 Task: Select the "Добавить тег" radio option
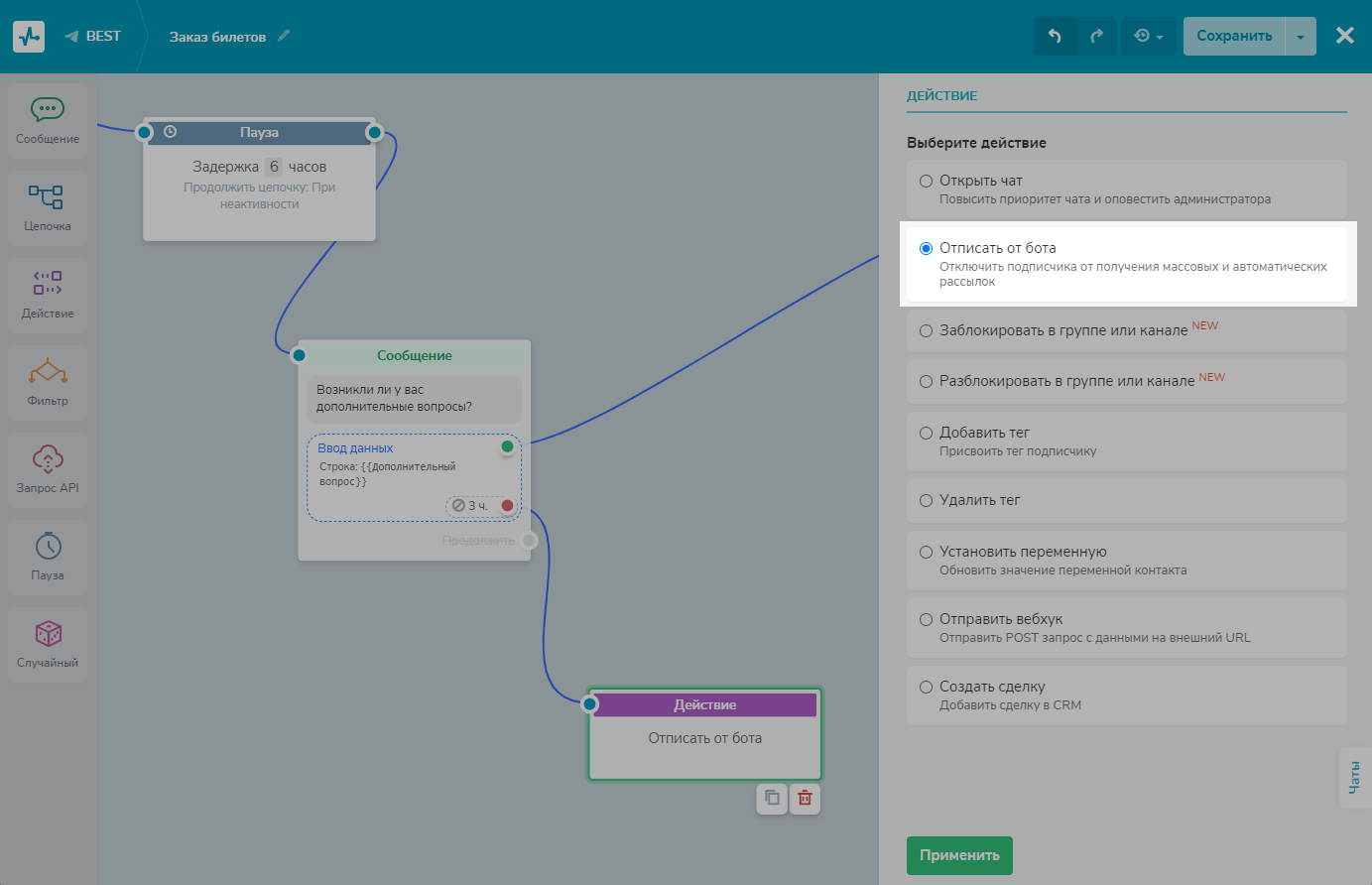[x=926, y=433]
